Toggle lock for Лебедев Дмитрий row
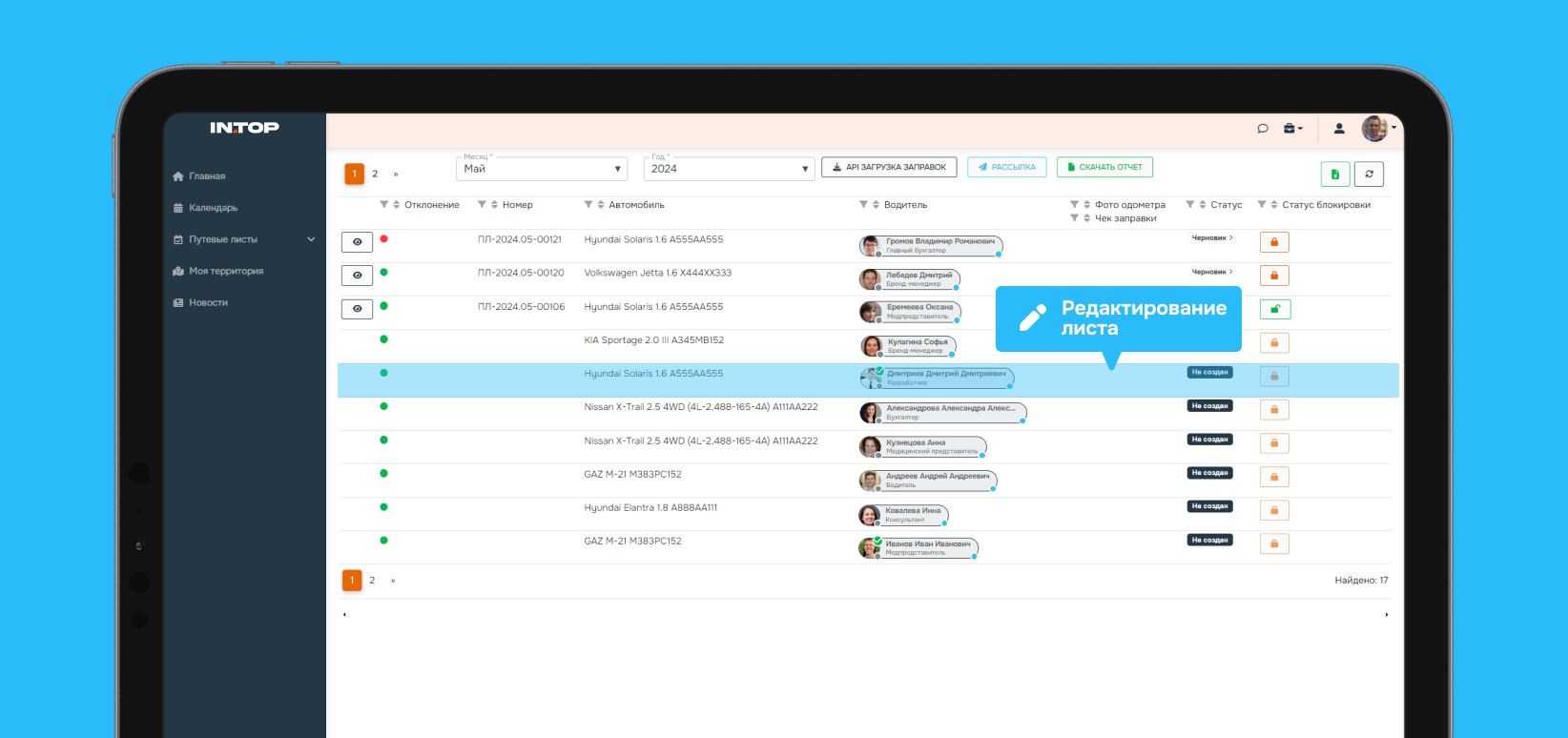This screenshot has width=1568, height=738. tap(1274, 276)
